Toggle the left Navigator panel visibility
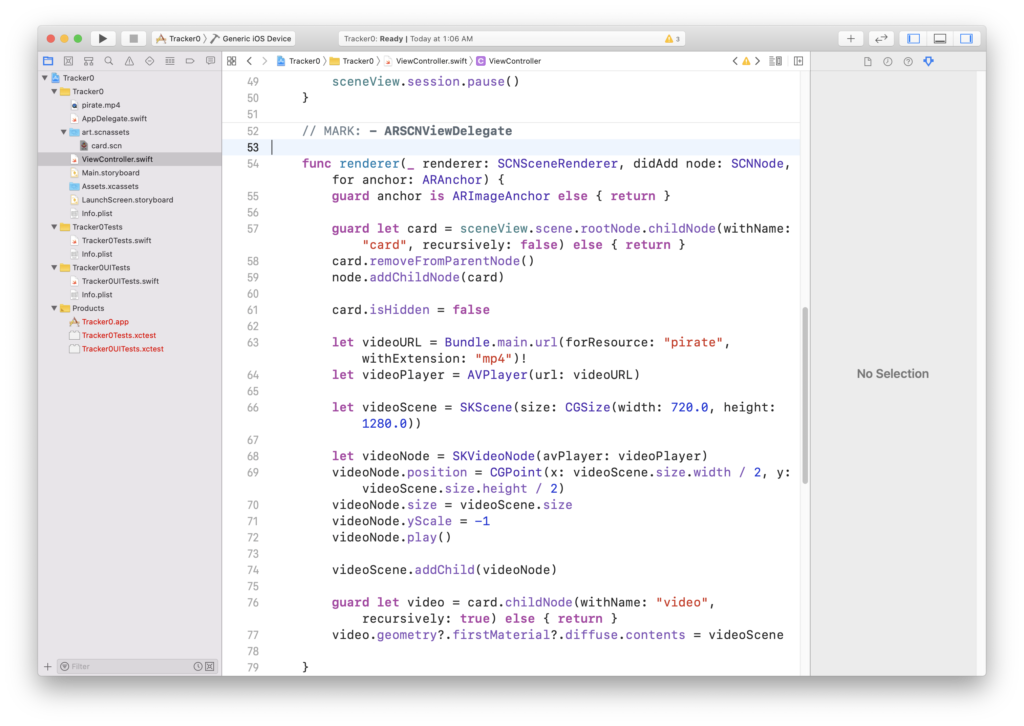The width and height of the screenshot is (1024, 726). pyautogui.click(x=913, y=38)
